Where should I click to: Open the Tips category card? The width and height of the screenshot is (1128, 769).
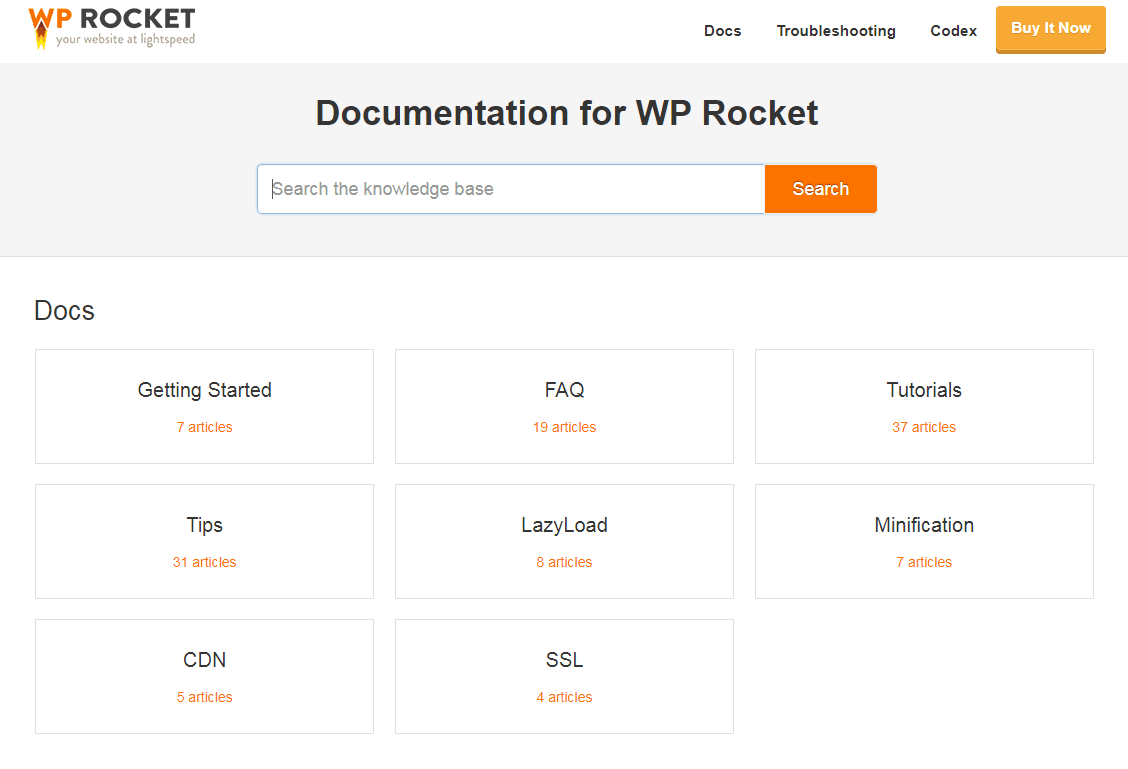click(204, 526)
